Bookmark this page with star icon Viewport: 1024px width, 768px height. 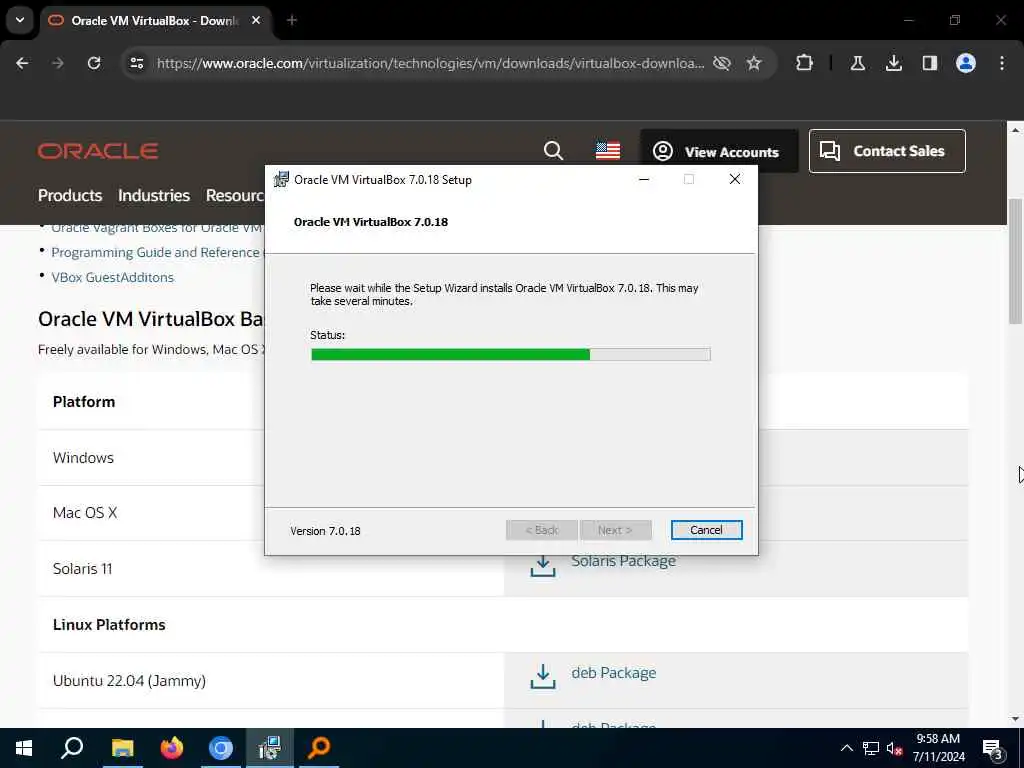point(754,63)
